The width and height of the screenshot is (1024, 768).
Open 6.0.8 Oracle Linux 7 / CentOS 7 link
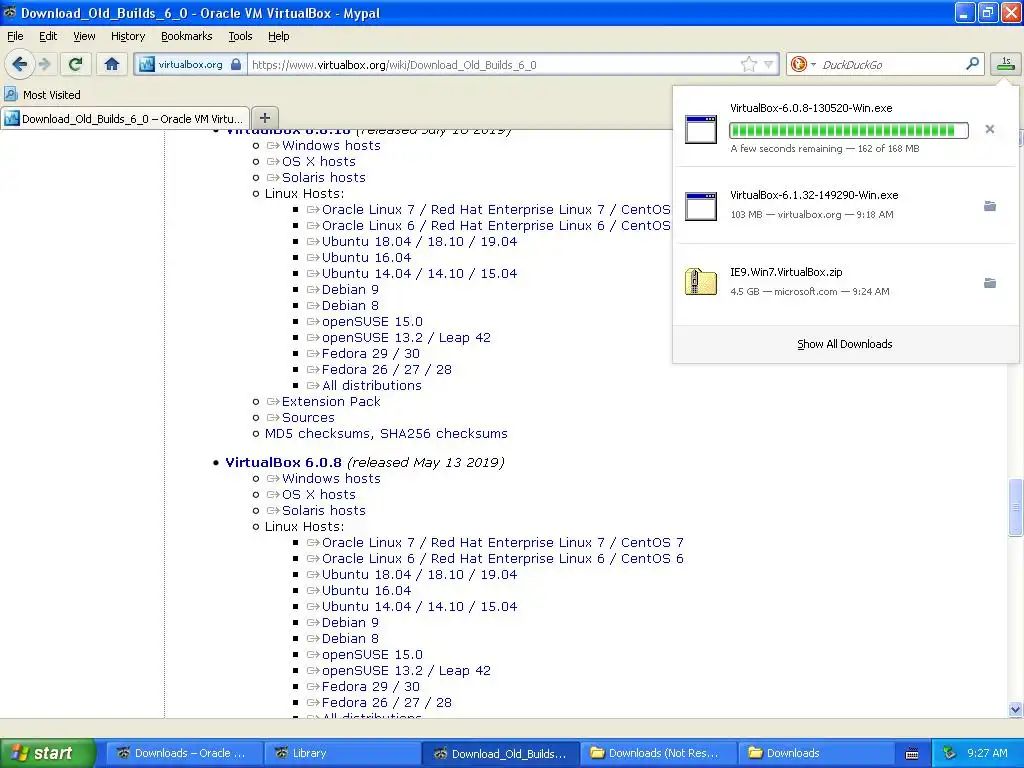[502, 543]
